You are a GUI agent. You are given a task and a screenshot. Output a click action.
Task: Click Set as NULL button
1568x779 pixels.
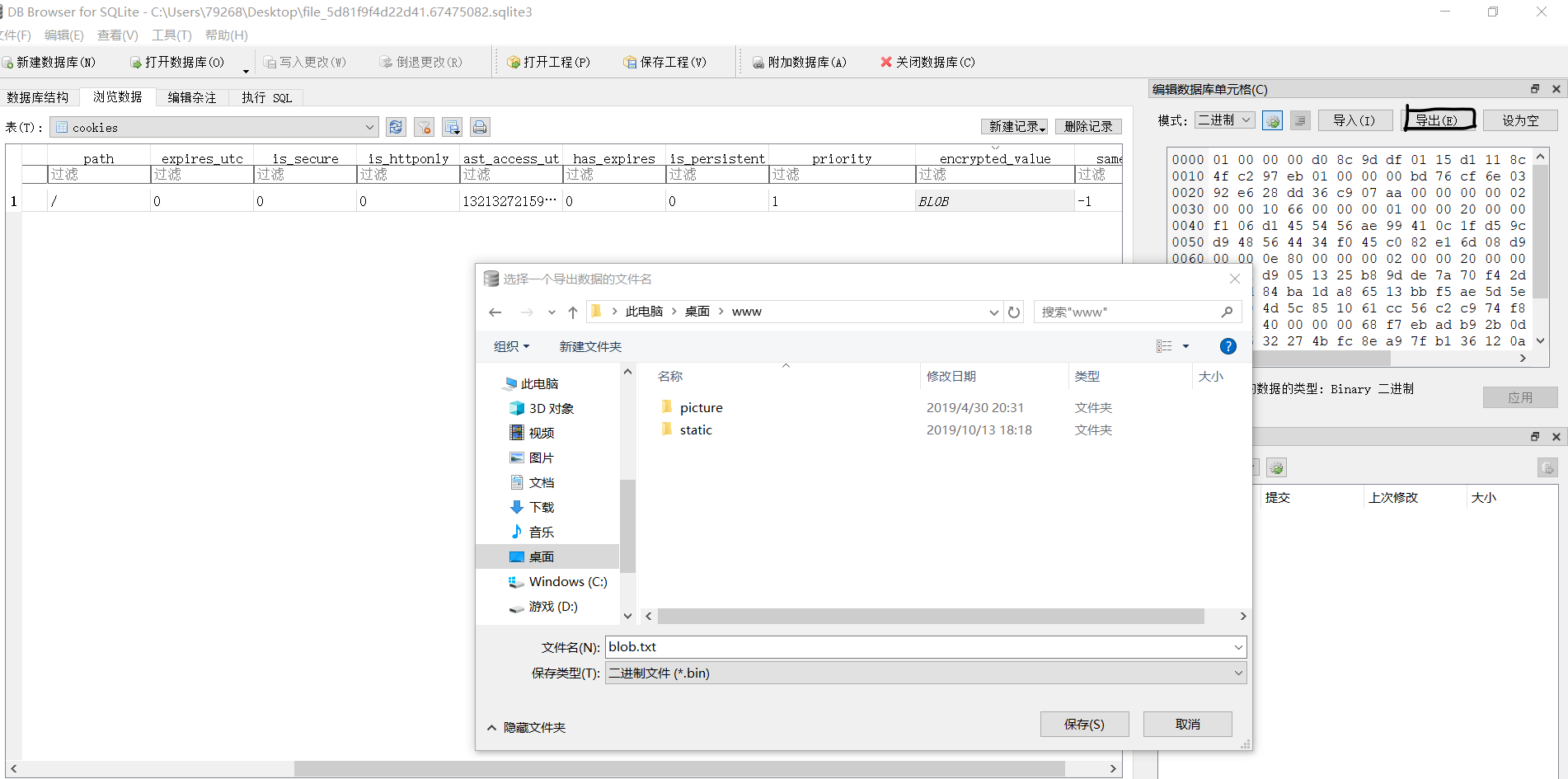coord(1520,120)
